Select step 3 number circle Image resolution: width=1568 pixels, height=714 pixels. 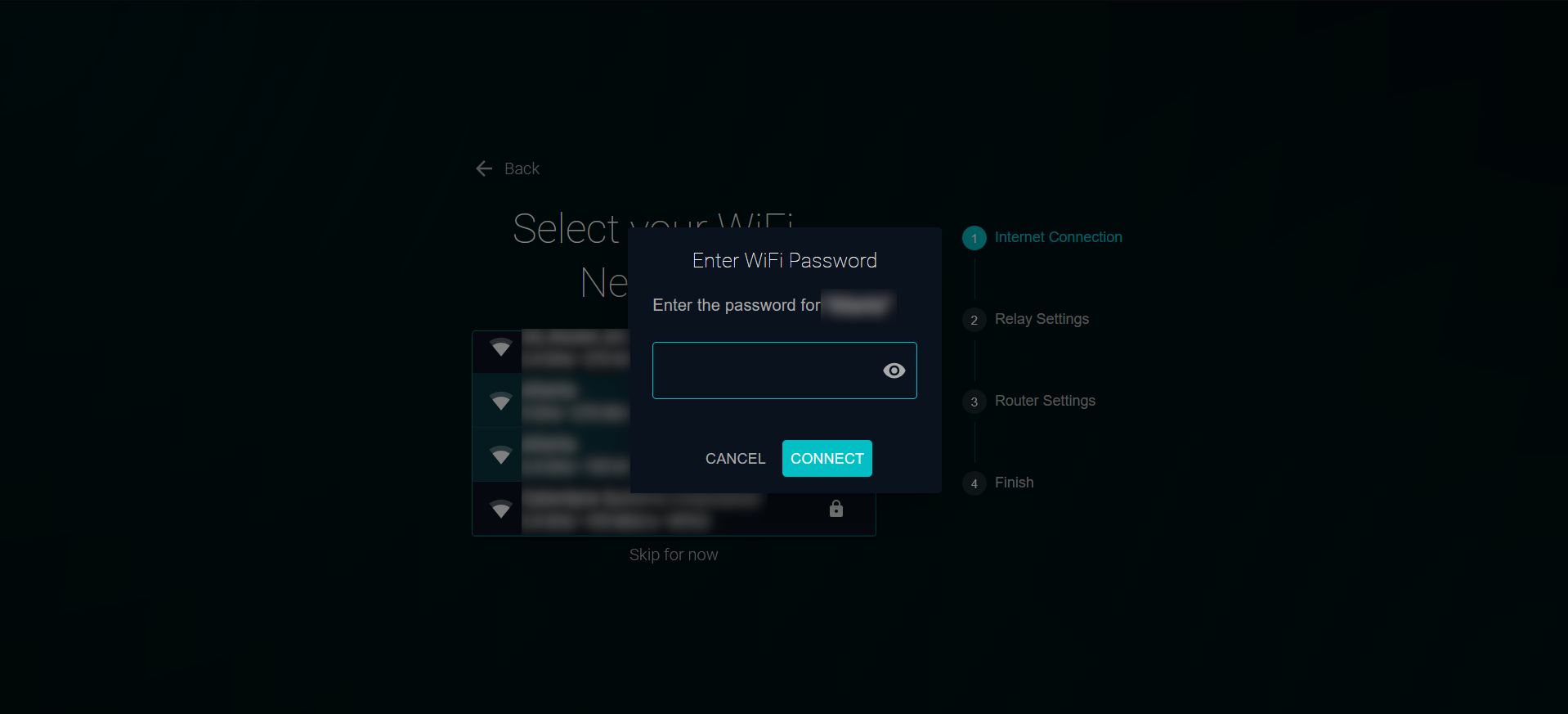click(x=974, y=402)
